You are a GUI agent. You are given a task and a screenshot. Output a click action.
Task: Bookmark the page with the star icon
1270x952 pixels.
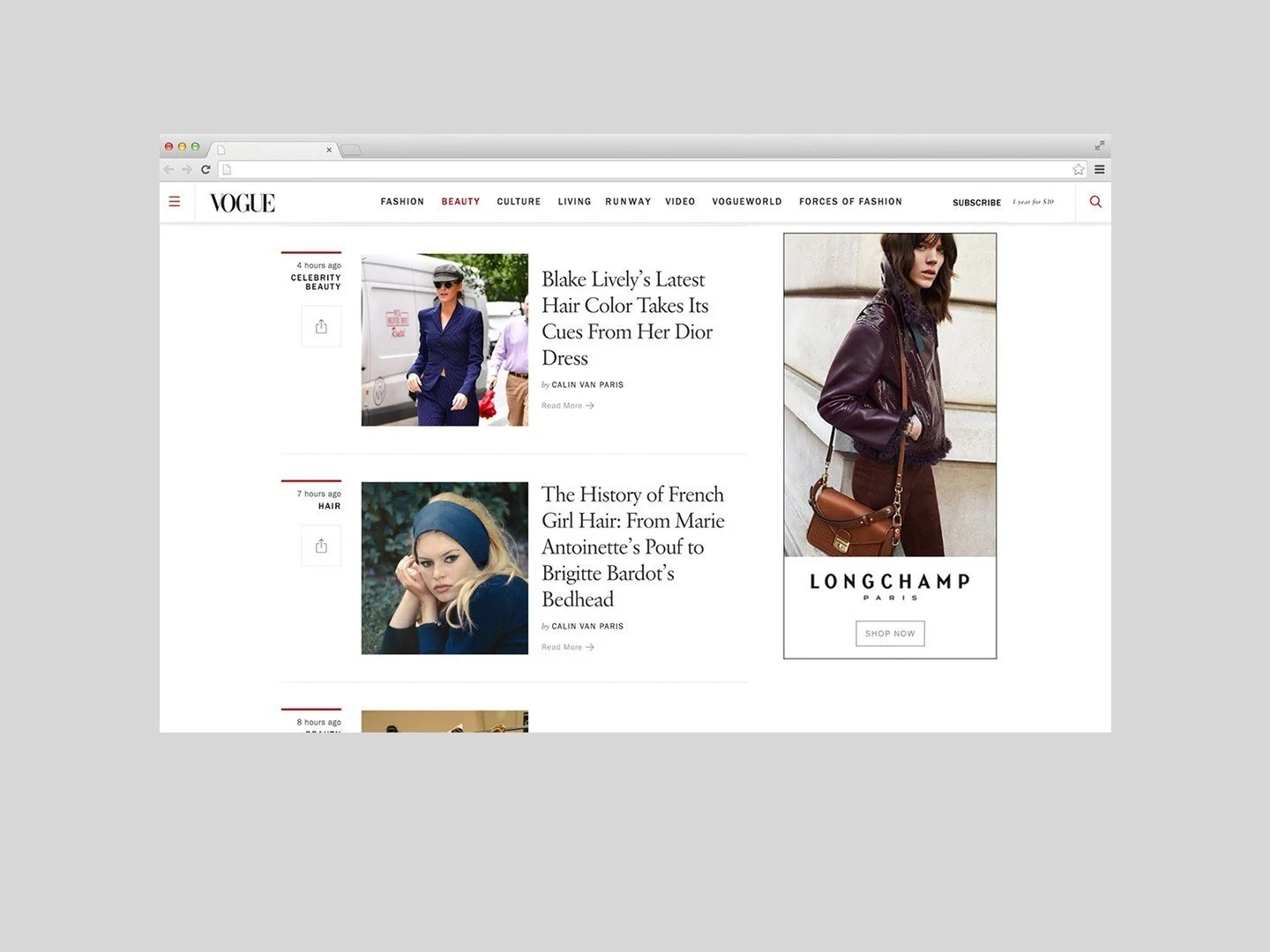coord(1078,169)
